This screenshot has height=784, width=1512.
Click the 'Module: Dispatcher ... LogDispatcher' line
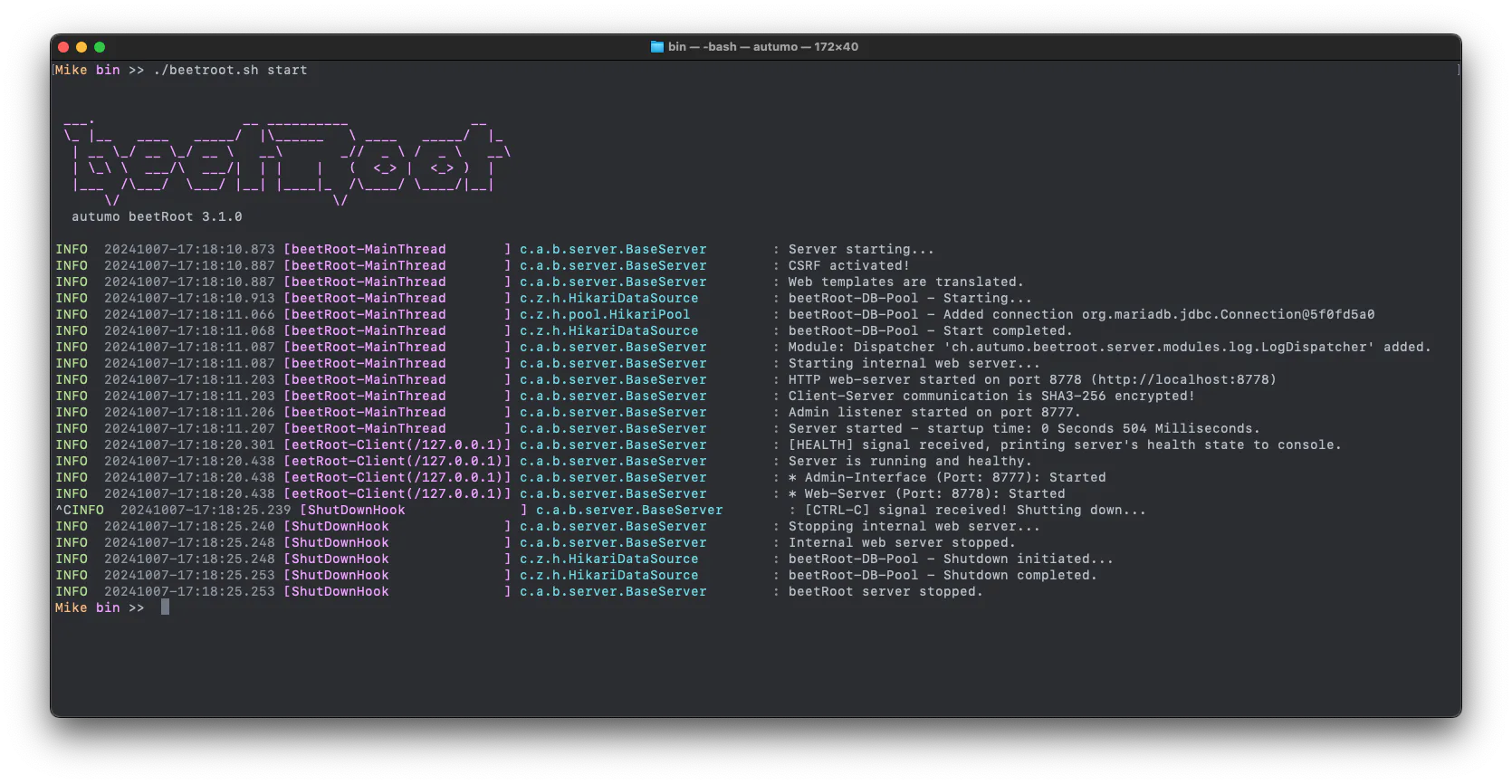click(x=1110, y=347)
